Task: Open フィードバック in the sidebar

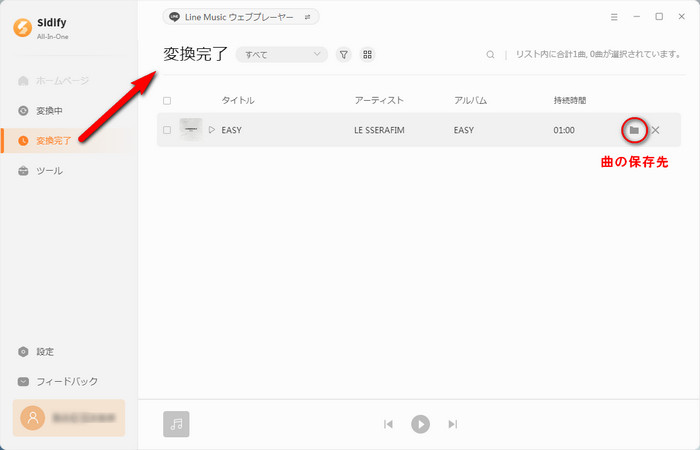Action: coord(58,382)
